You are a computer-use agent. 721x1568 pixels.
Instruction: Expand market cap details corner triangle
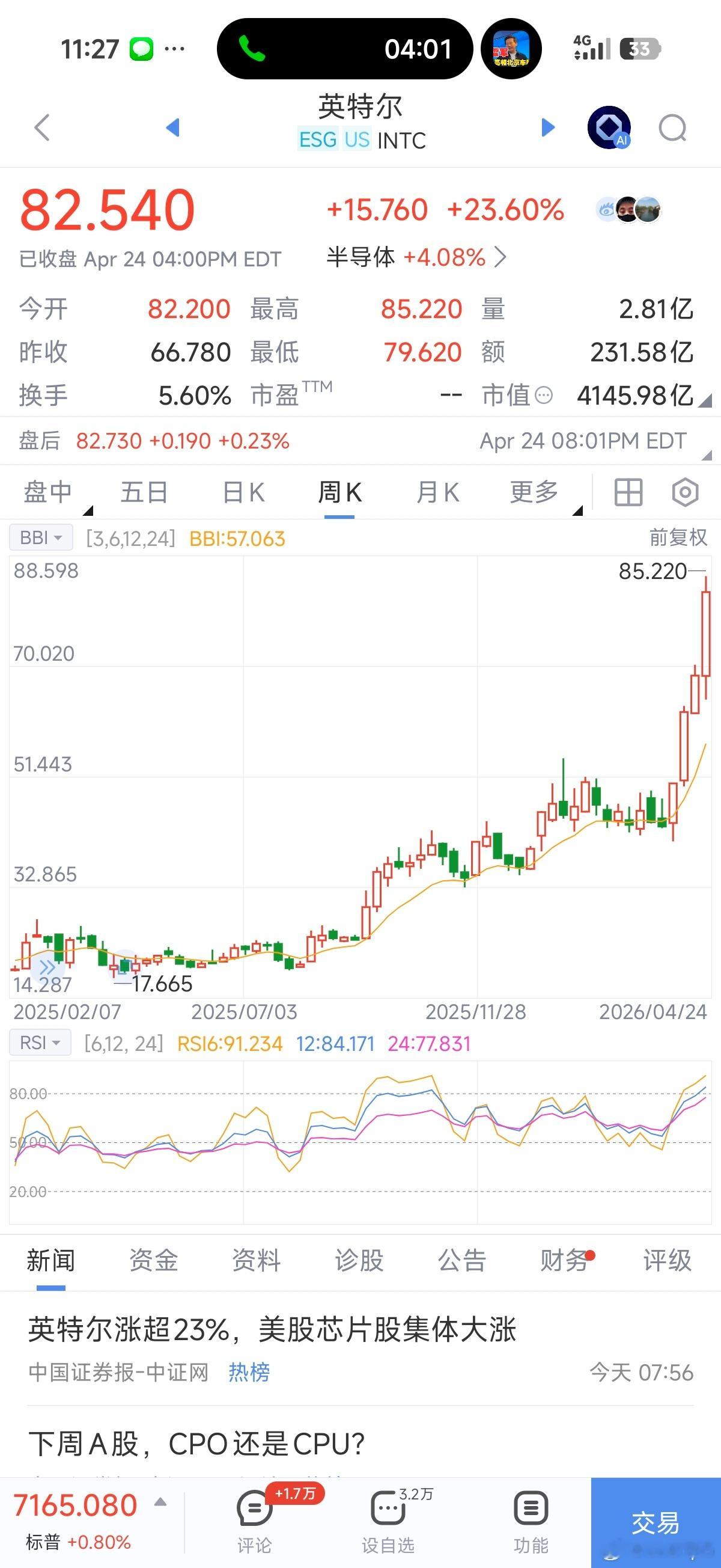[x=705, y=400]
